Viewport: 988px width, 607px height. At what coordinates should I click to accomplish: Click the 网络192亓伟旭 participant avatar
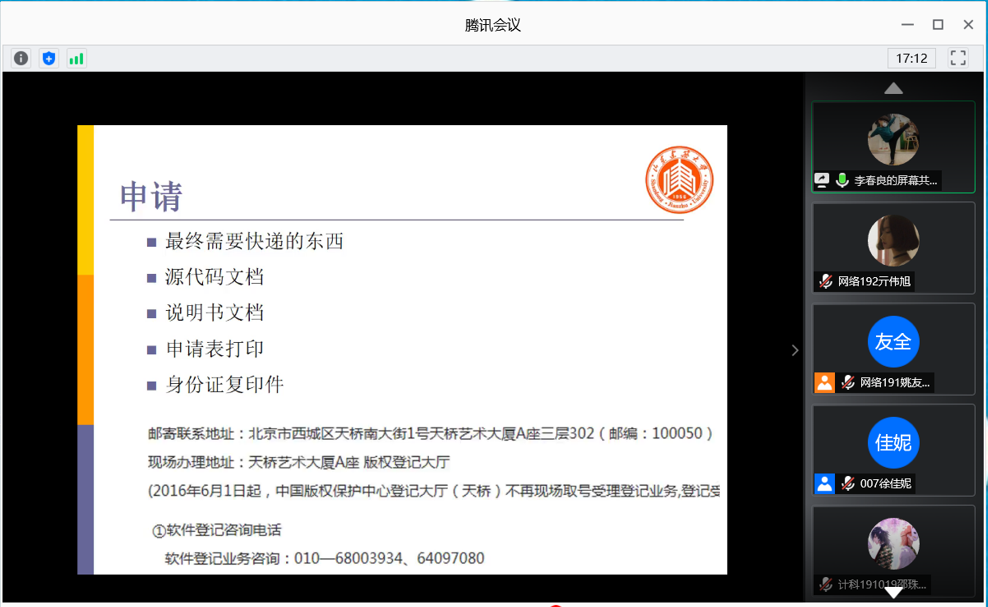tap(893, 240)
